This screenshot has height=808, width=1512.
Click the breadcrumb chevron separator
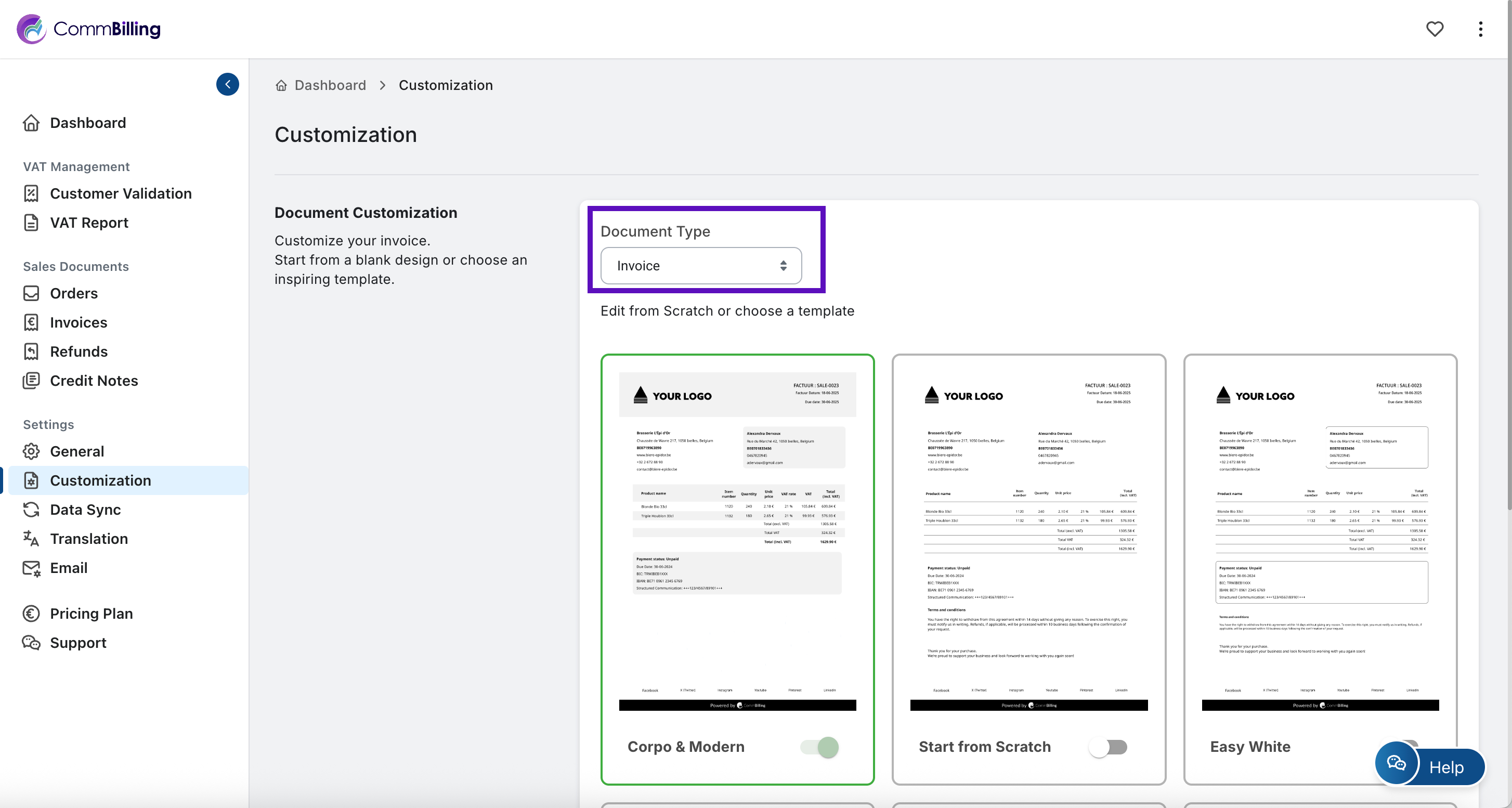pos(383,86)
